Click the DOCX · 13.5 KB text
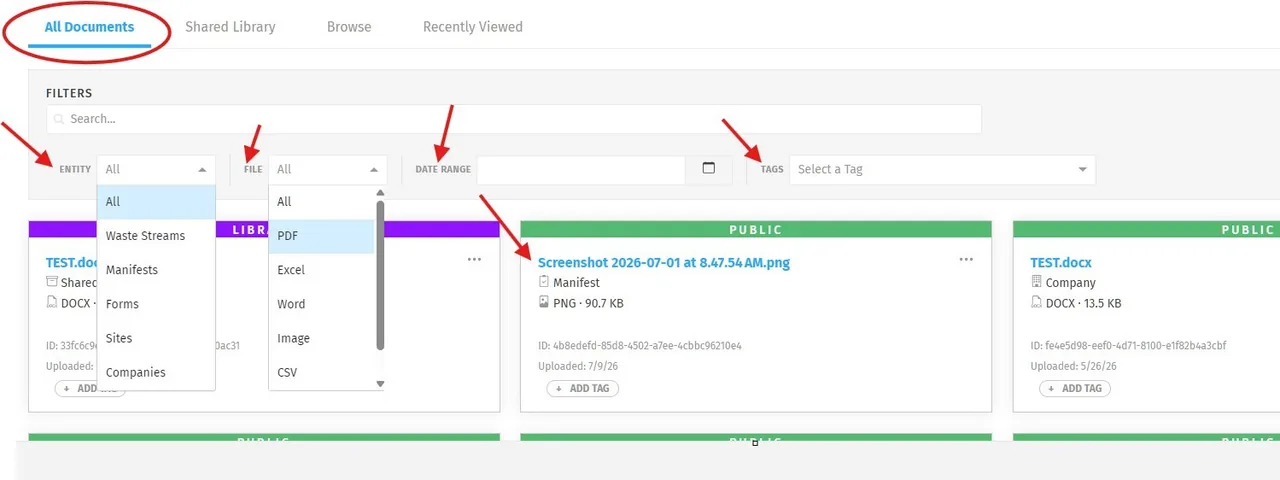 coord(1083,303)
